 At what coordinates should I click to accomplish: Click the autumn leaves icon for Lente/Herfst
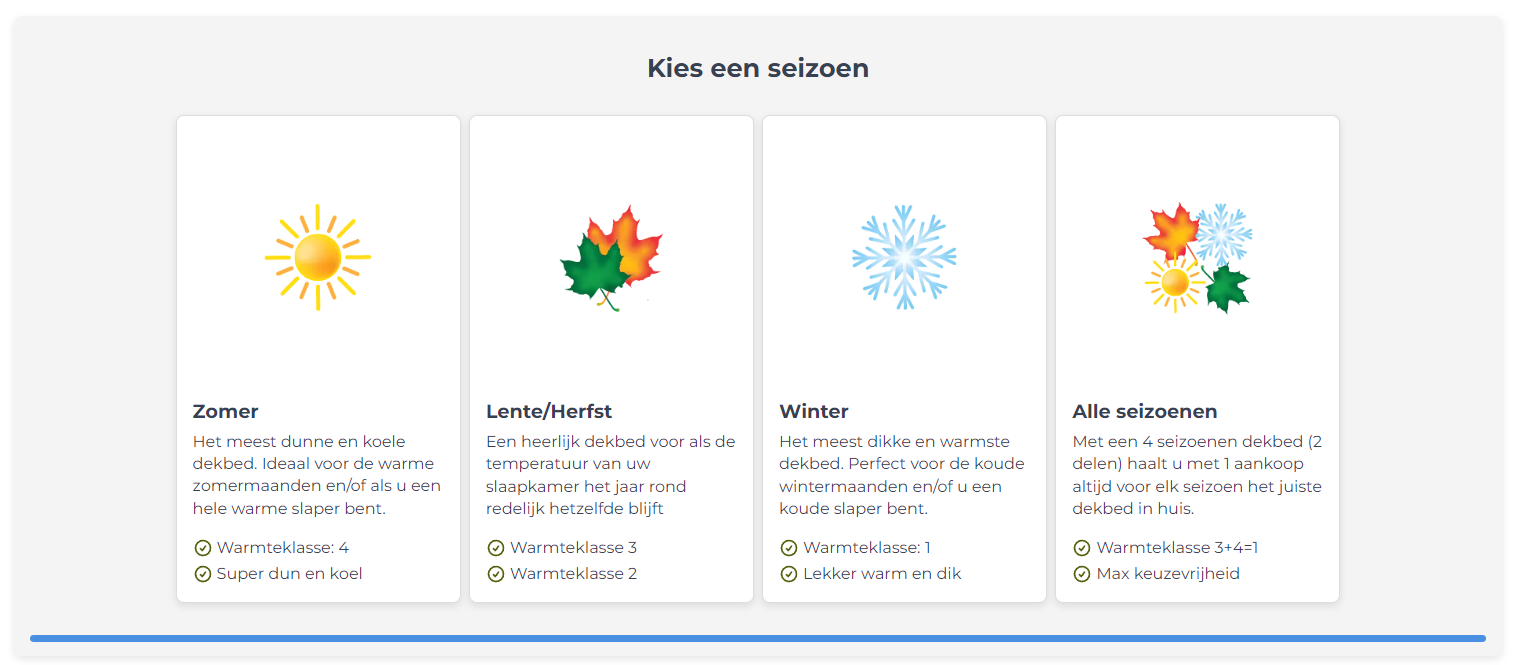tap(611, 258)
